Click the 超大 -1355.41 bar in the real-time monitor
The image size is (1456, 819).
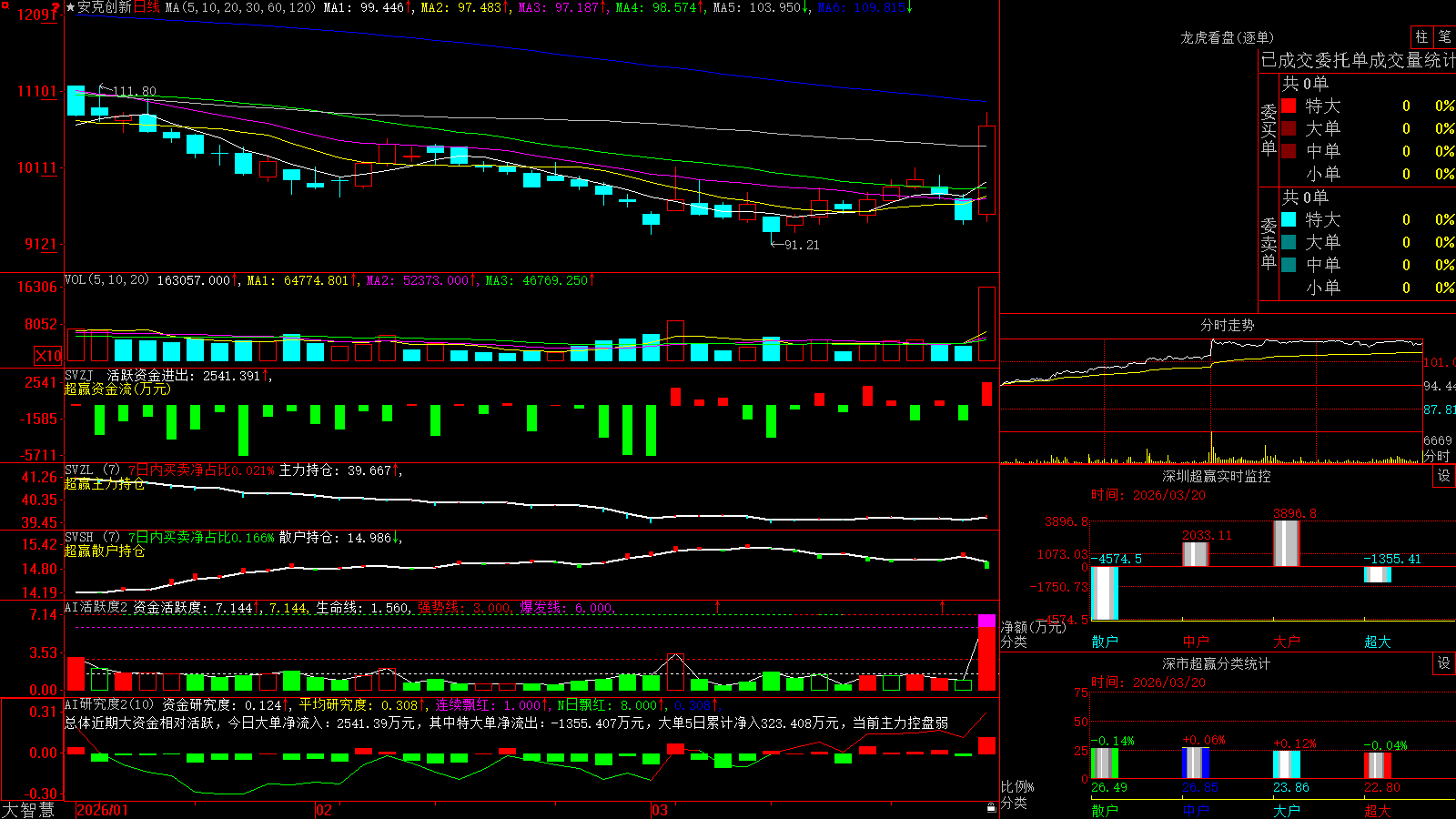pos(1378,574)
